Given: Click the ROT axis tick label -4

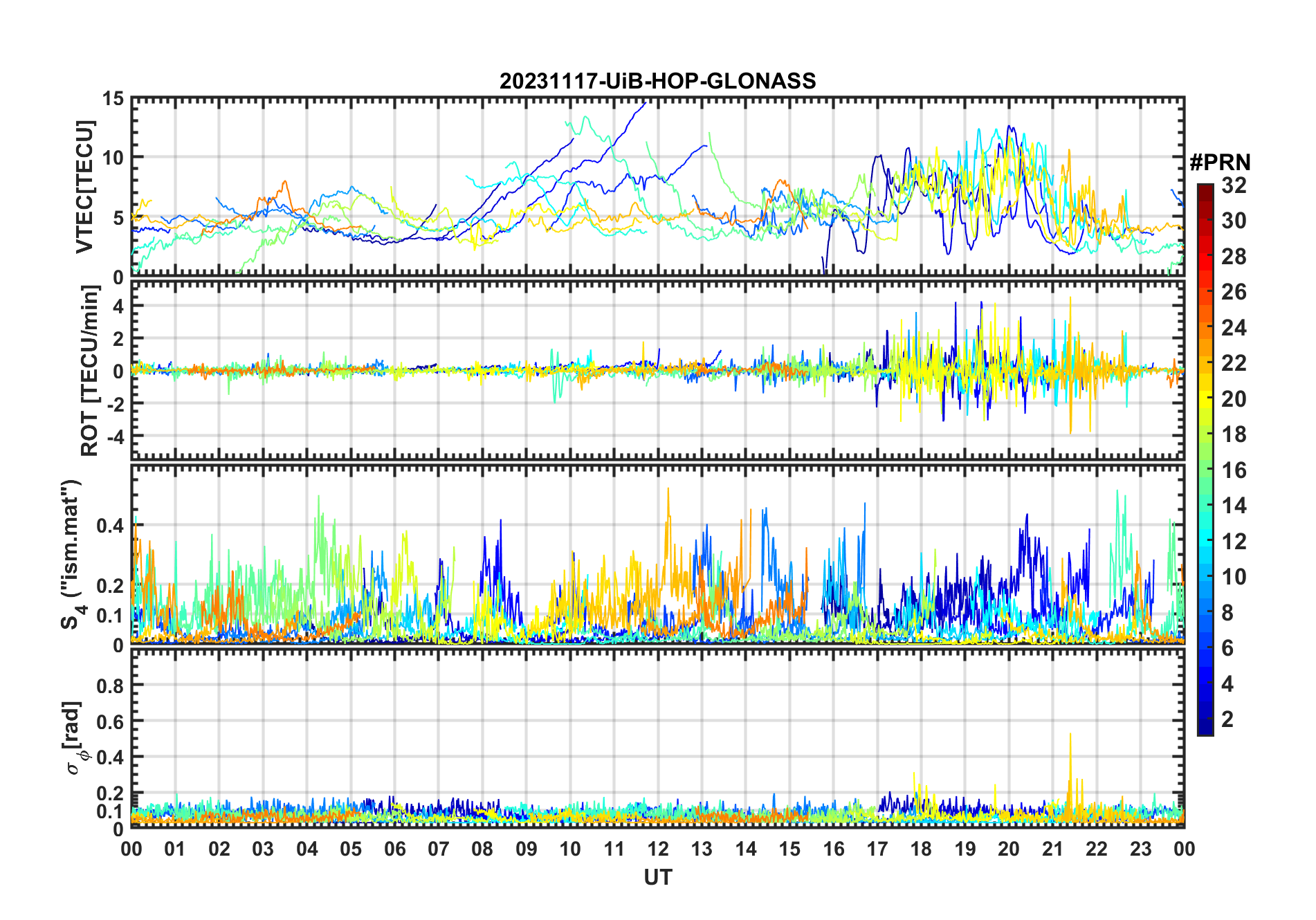Looking at the screenshot, I should coord(115,436).
